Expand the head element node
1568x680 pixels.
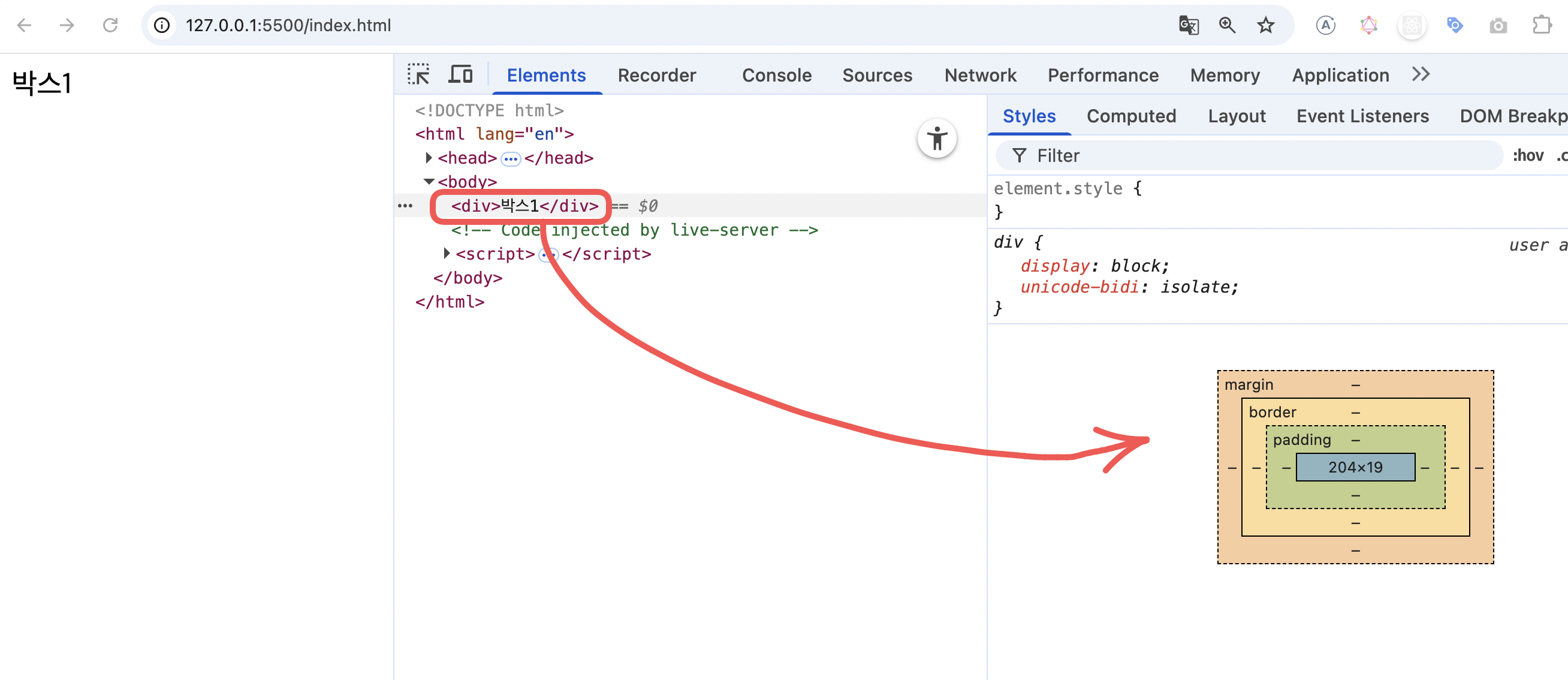(429, 158)
